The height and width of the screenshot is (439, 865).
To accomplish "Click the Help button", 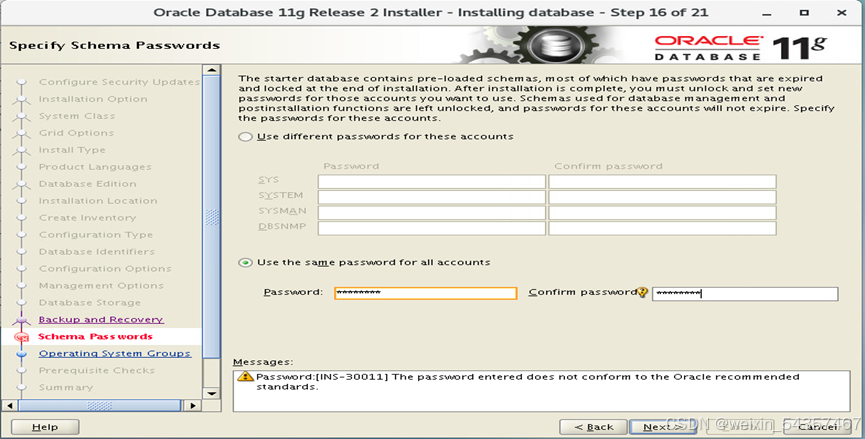I will tap(45, 427).
